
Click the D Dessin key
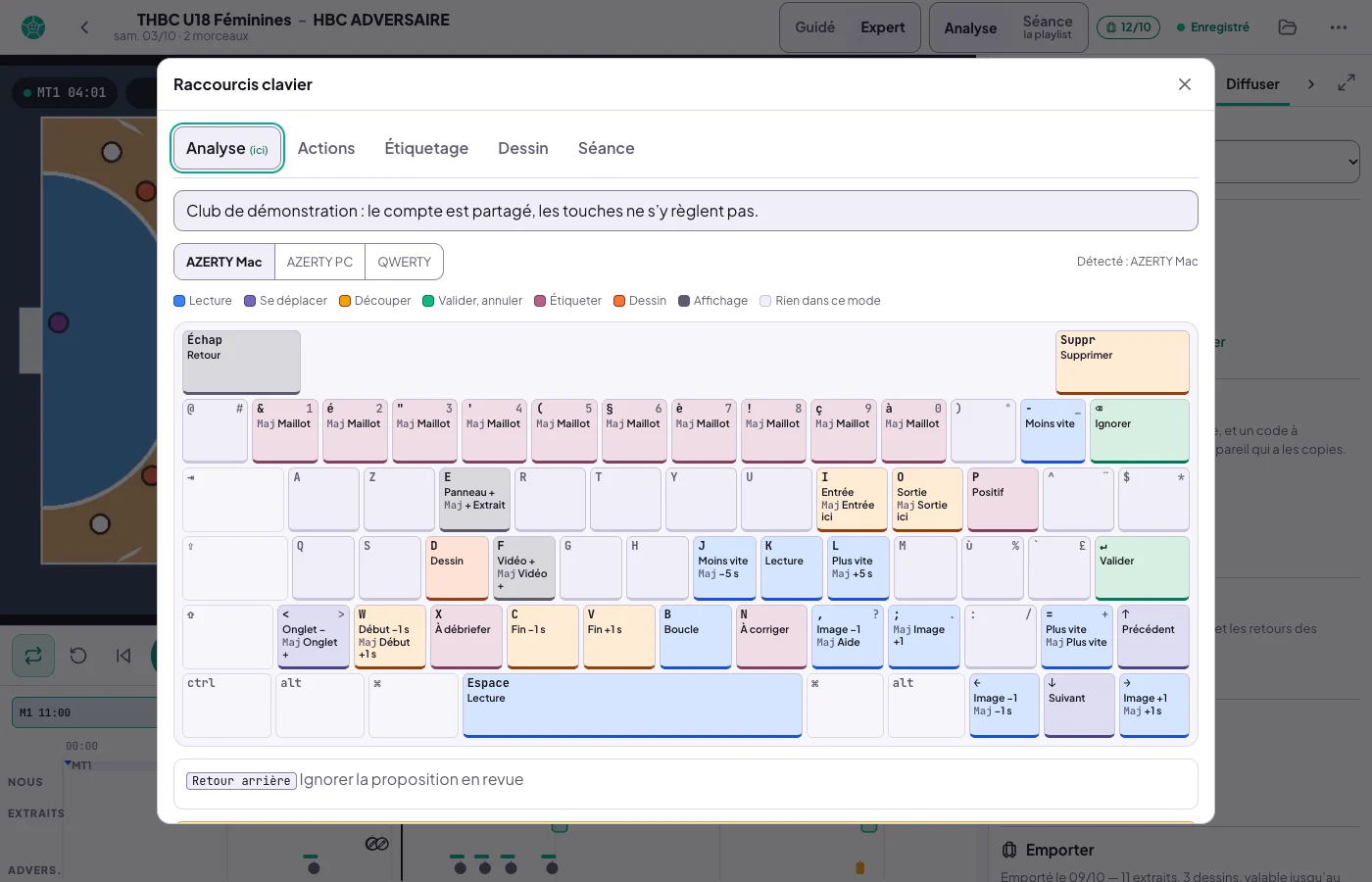click(x=457, y=568)
